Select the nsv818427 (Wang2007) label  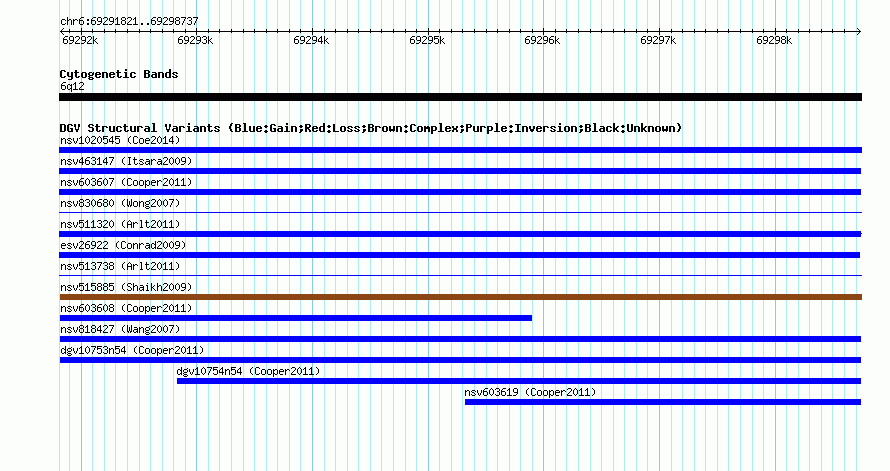[x=120, y=329]
